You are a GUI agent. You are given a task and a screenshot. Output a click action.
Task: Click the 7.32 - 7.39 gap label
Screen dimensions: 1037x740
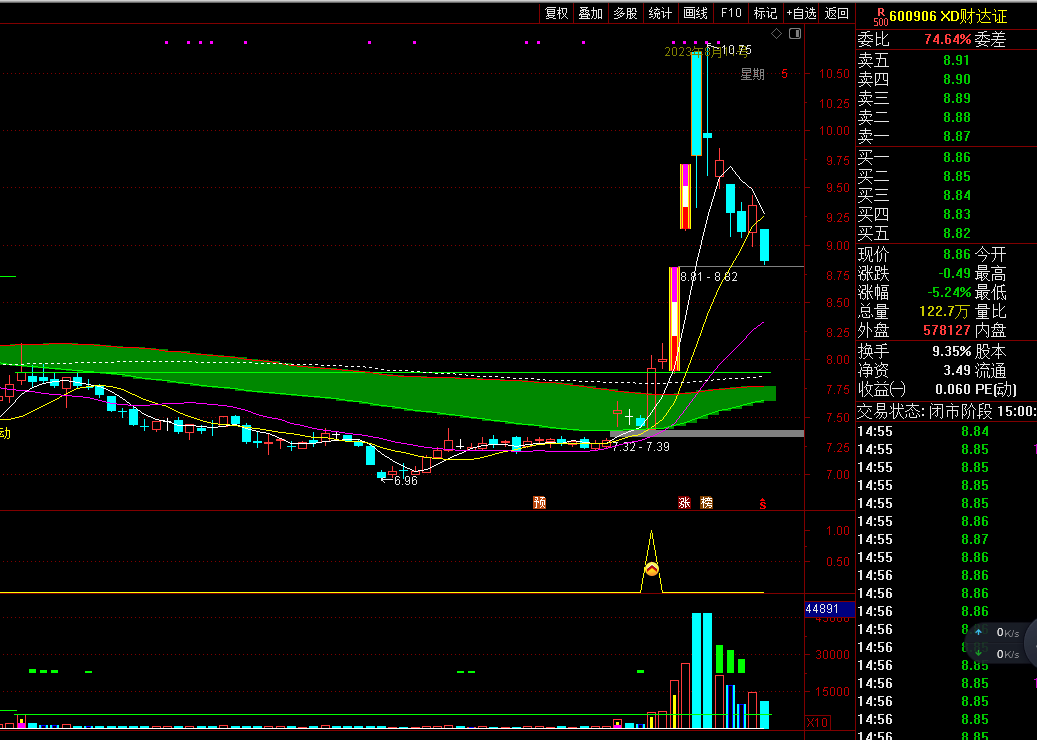[641, 447]
